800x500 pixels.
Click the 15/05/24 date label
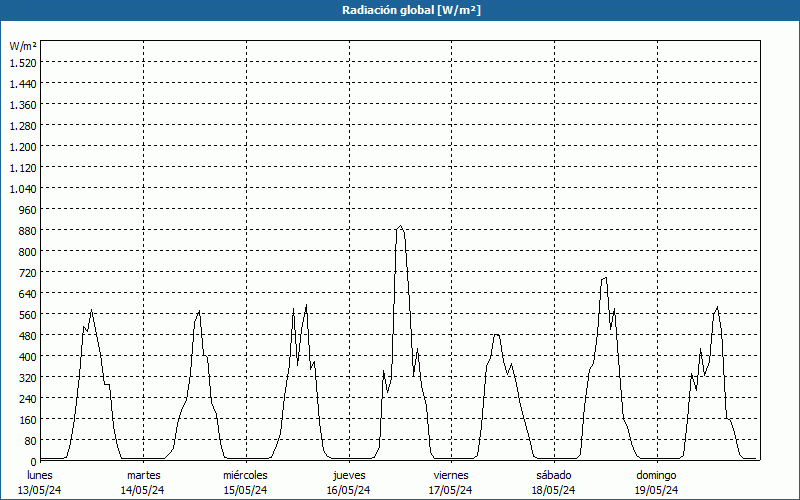pos(245,490)
